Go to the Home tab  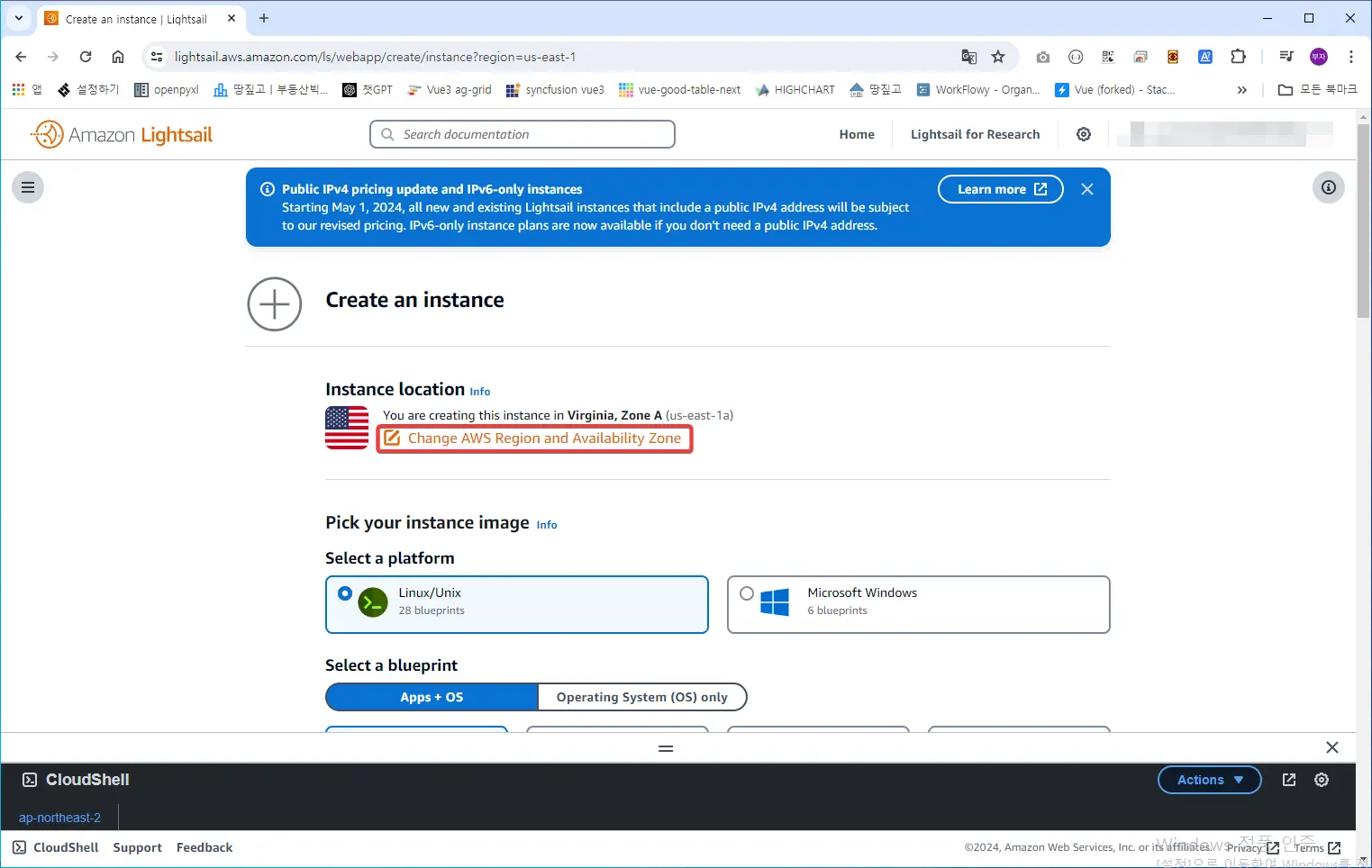click(x=857, y=134)
